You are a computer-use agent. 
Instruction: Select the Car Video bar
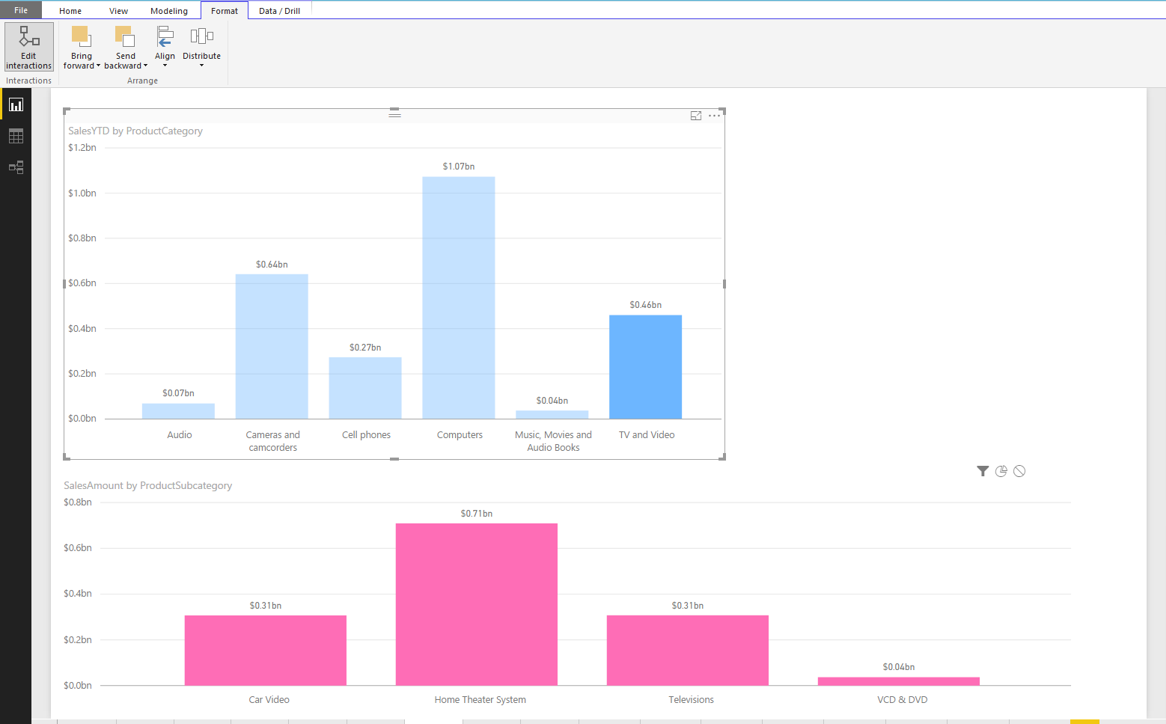point(265,650)
